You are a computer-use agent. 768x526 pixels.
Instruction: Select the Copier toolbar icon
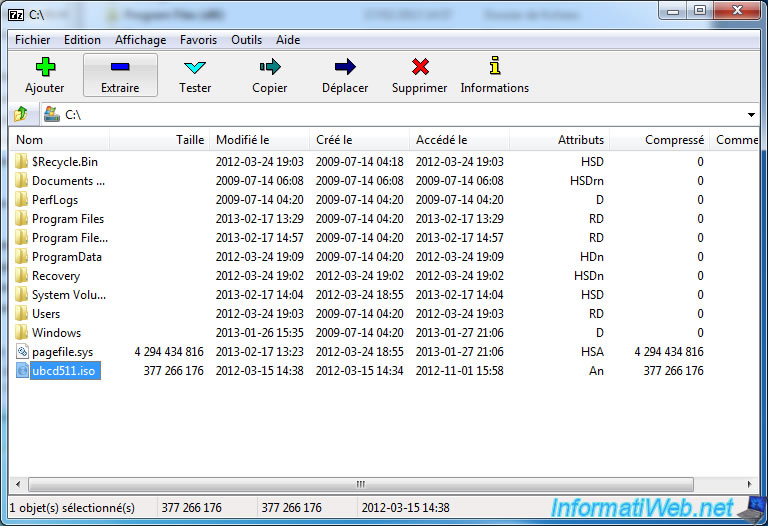pos(269,68)
